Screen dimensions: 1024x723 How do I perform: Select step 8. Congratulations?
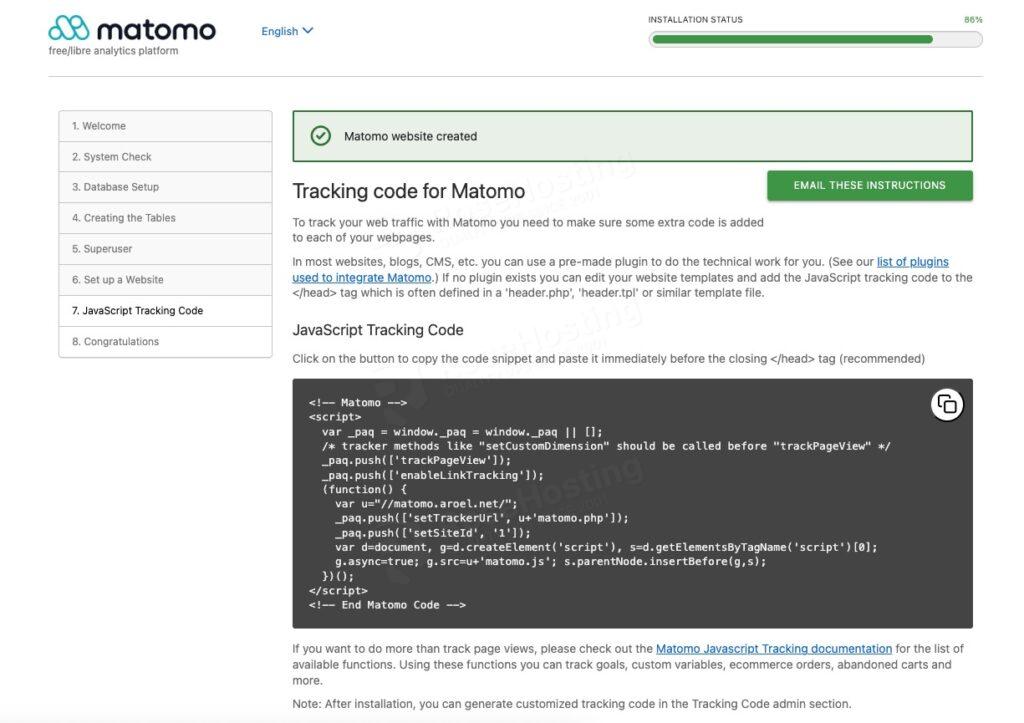click(165, 342)
